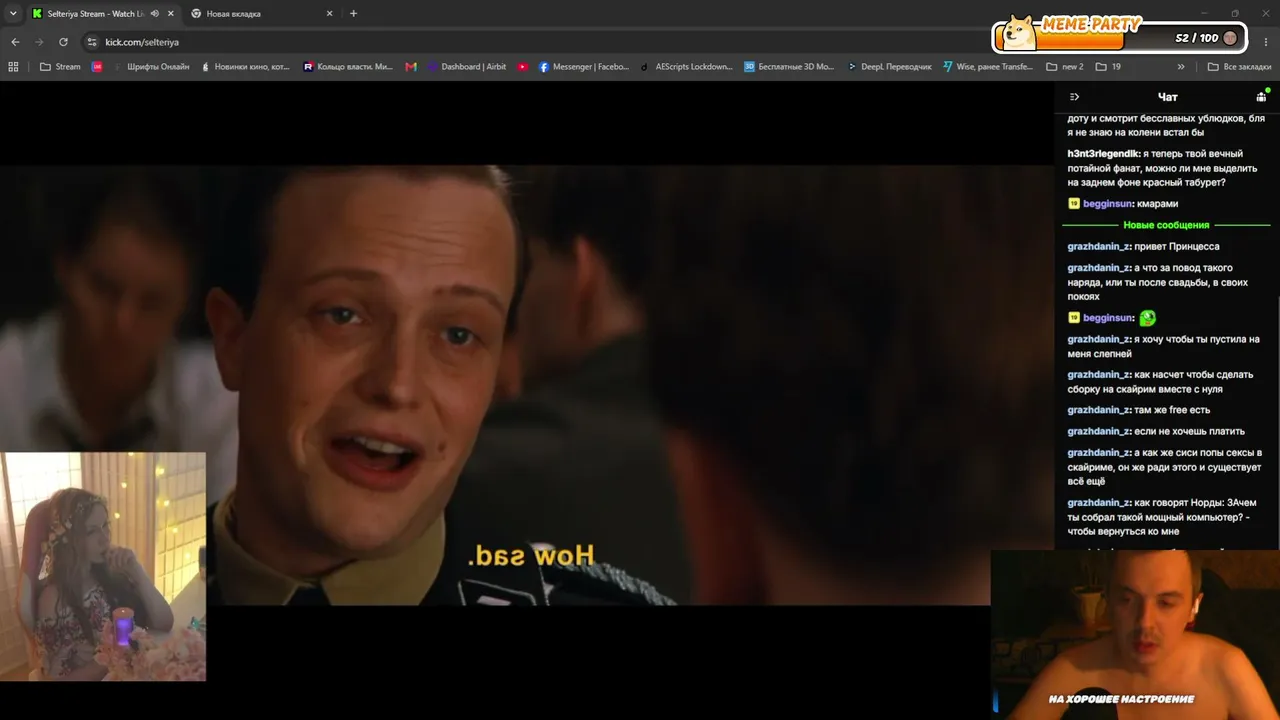Open the red LIVE bookmark icon
The width and height of the screenshot is (1280, 720).
(97, 67)
